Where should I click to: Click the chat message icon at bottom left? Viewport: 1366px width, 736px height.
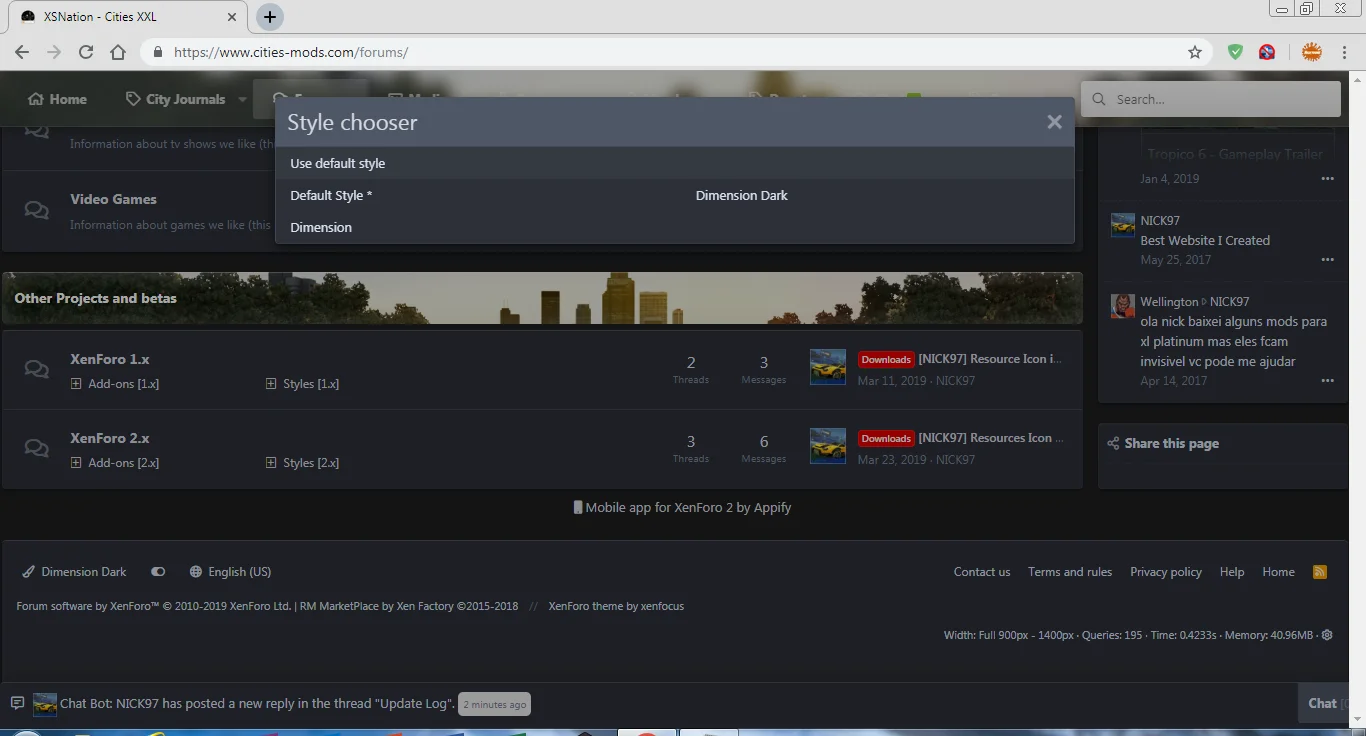[17, 703]
